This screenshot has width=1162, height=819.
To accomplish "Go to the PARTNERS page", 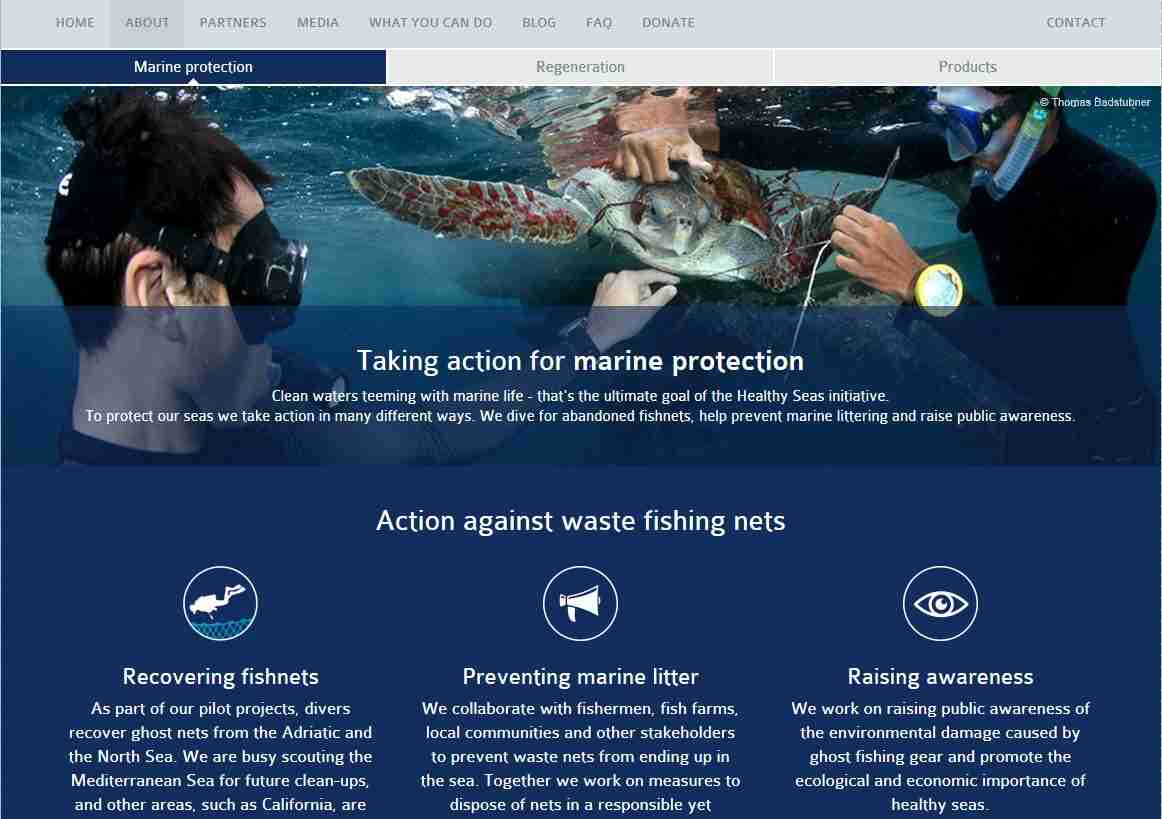I will point(233,23).
